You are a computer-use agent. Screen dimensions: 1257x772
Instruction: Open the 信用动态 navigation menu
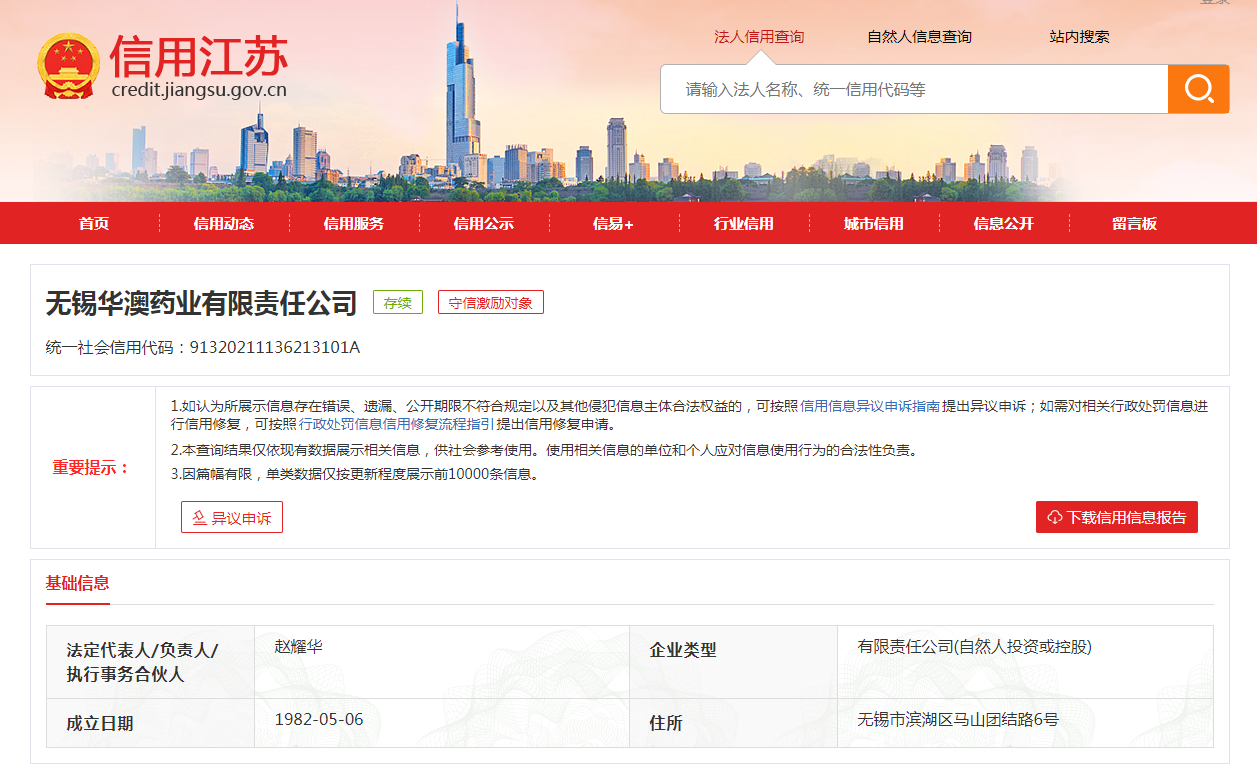tap(224, 223)
